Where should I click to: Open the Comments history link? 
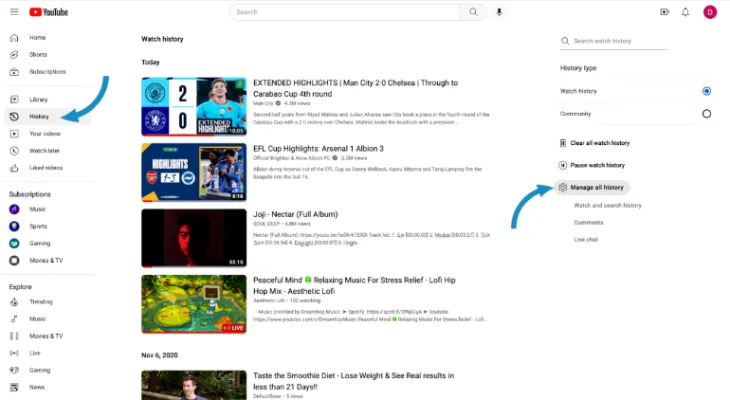click(x=588, y=223)
